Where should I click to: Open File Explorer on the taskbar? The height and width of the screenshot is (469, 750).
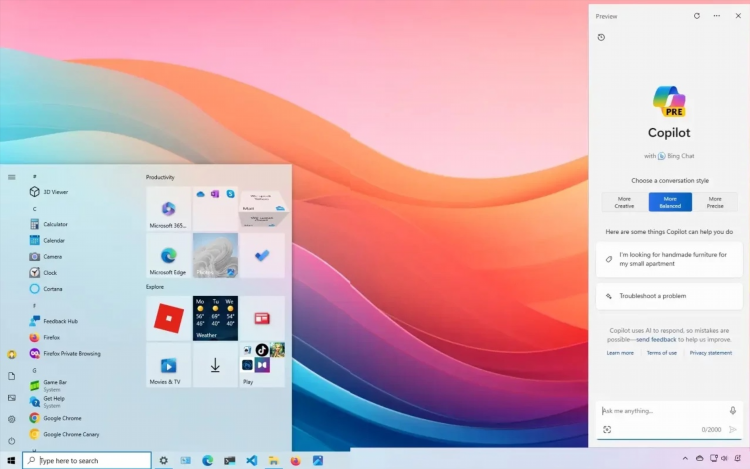tap(274, 460)
